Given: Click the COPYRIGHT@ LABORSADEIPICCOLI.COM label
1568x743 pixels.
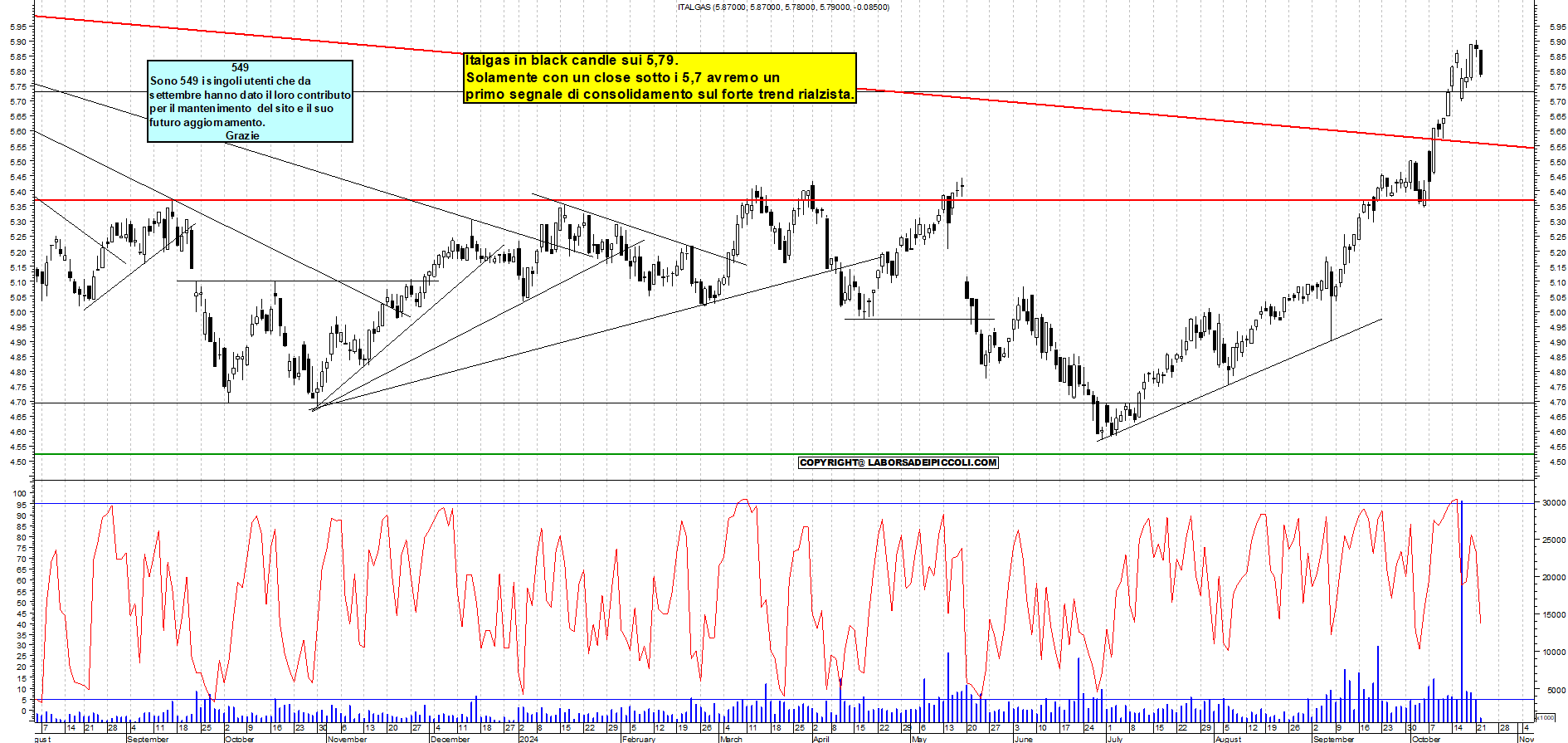Looking at the screenshot, I should 898,462.
